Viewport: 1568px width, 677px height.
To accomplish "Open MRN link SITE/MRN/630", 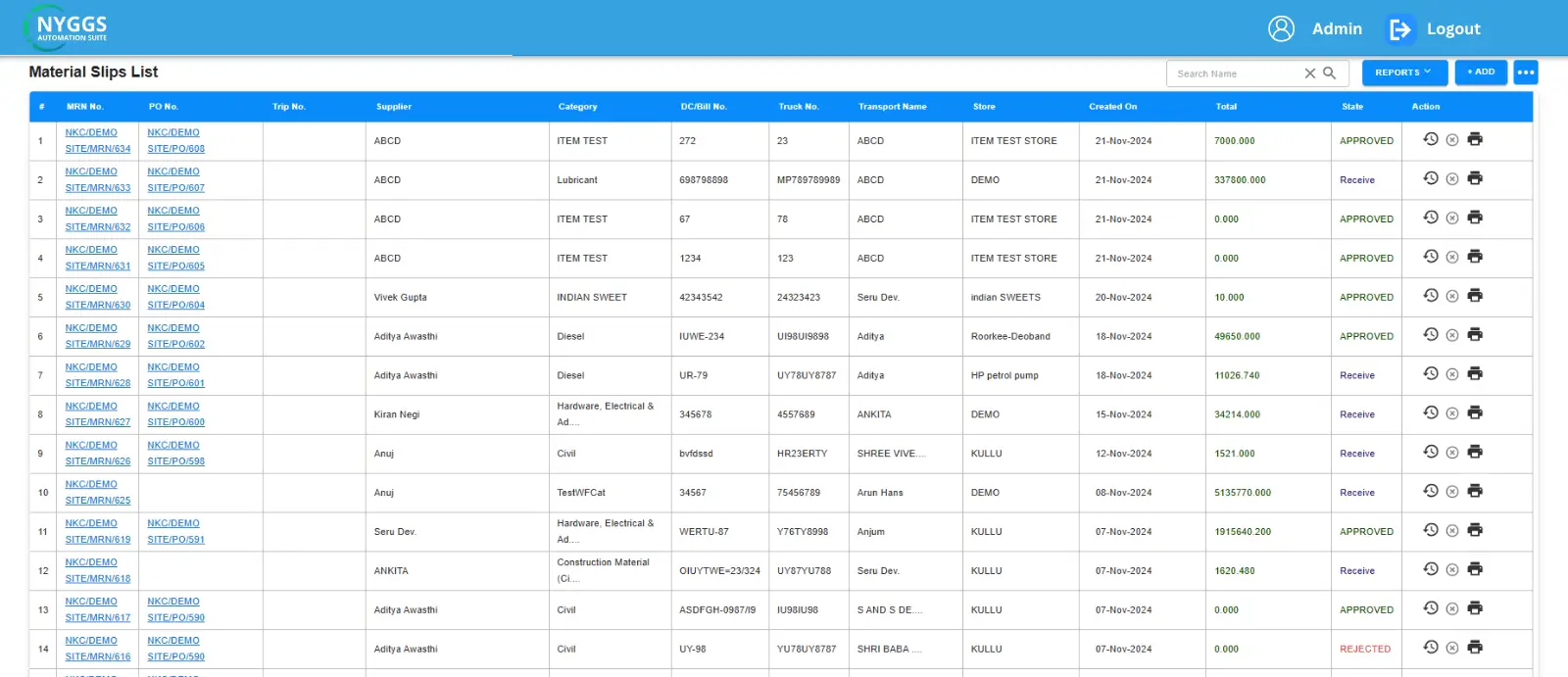I will (98, 305).
